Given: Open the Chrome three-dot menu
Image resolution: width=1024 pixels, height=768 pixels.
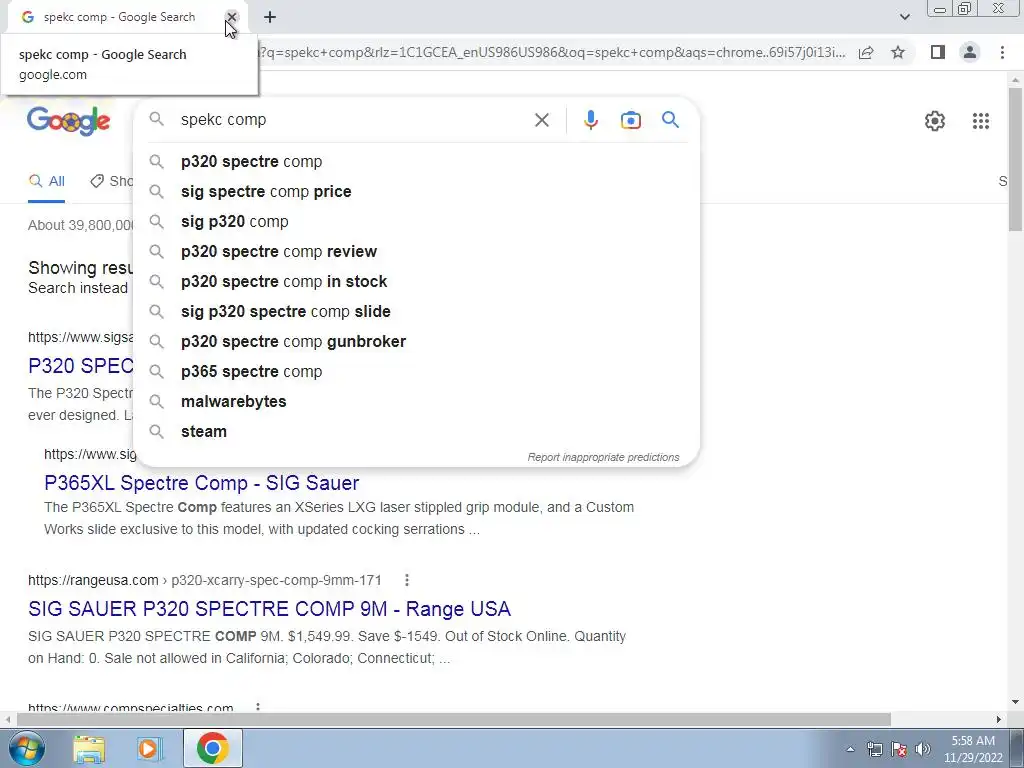Looking at the screenshot, I should coord(1002,52).
